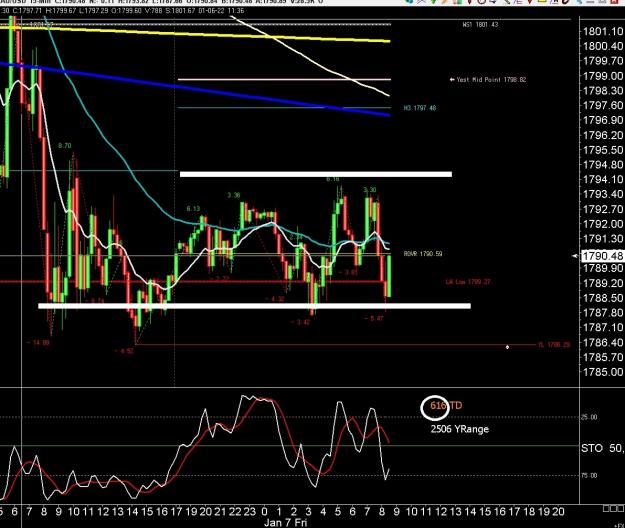Select the WS1 1801.43 level label
625x528 pixels.
pos(480,25)
